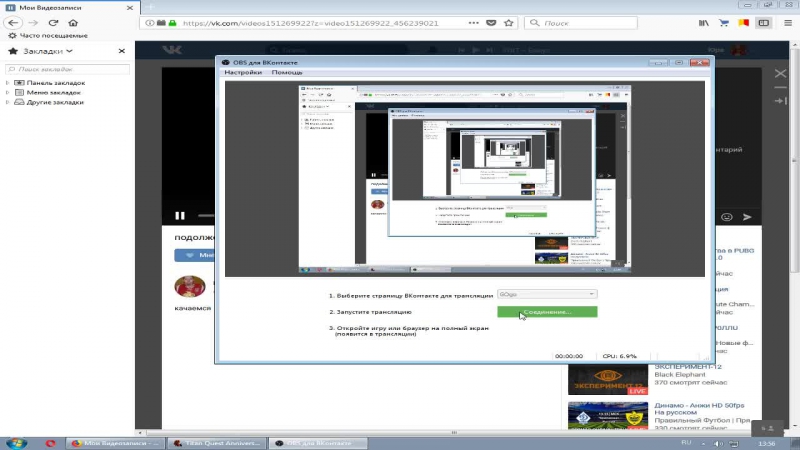The height and width of the screenshot is (450, 800).
Task: Click the Firefox Поиск search box
Action: point(581,23)
